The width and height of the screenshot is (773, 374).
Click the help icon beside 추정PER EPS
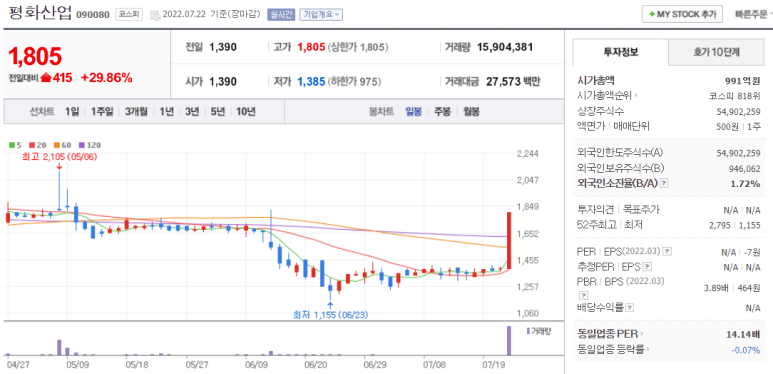point(648,267)
